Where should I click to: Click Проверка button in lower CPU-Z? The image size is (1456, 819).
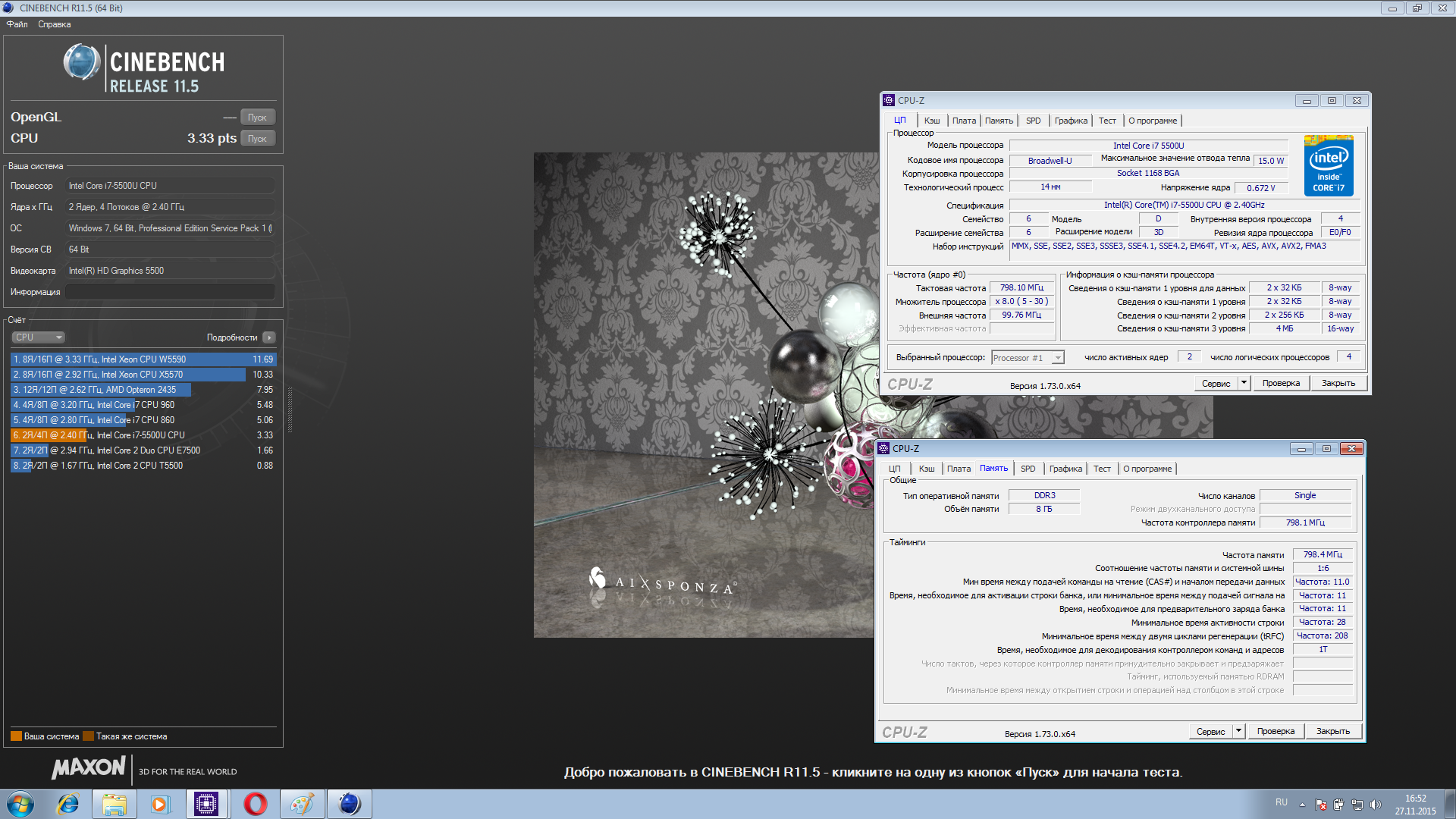point(1276,732)
